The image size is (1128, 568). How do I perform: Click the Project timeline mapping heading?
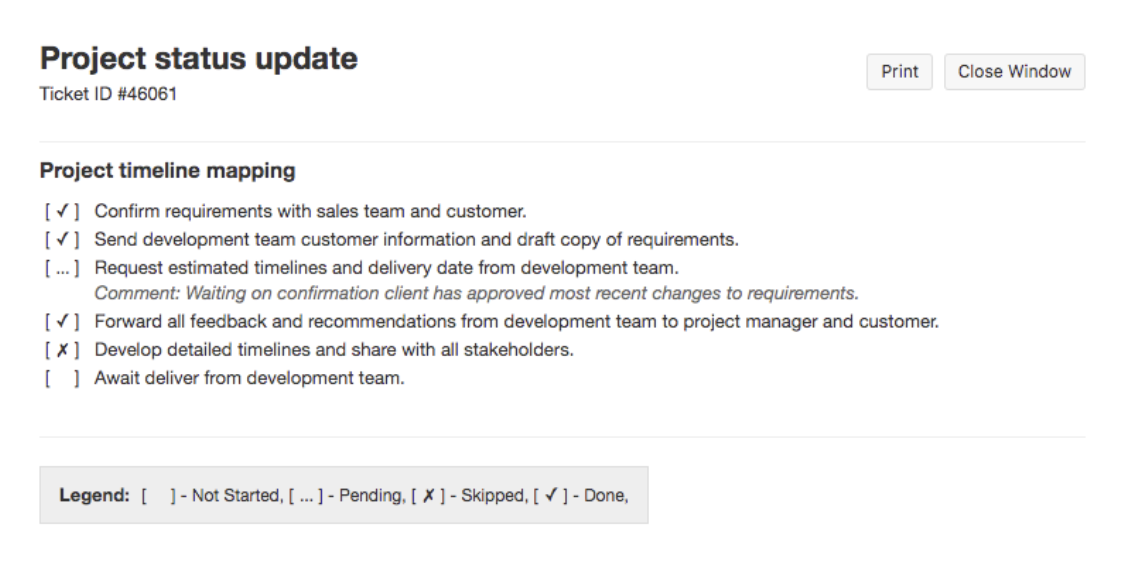168,170
